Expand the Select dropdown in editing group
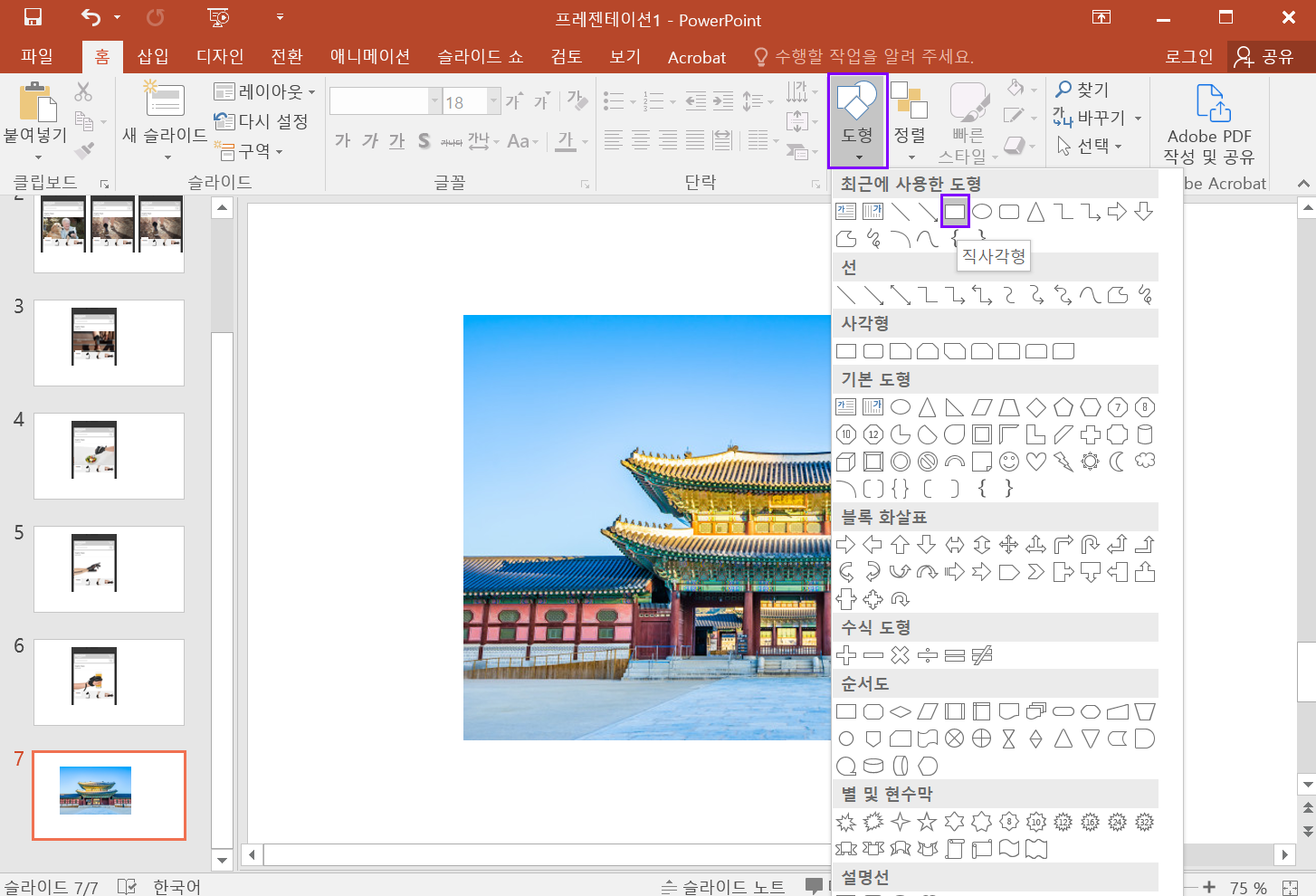This screenshot has width=1316, height=896. (x=1091, y=146)
